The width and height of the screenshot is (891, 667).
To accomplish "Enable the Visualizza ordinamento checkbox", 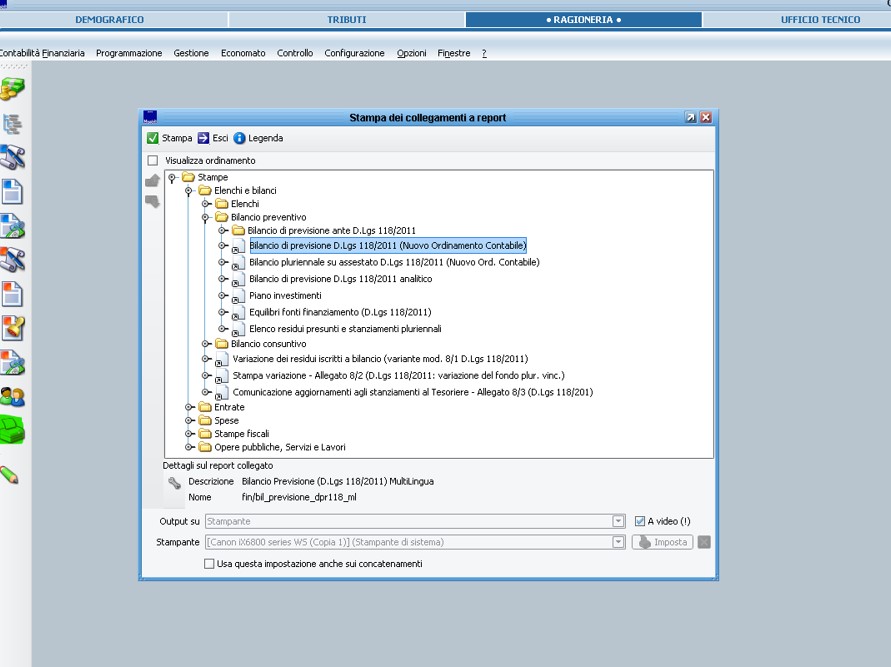I will point(153,160).
